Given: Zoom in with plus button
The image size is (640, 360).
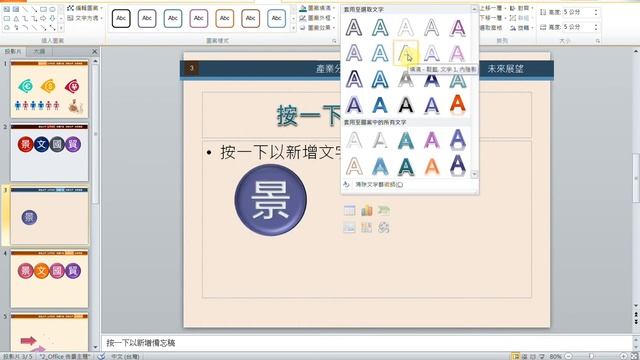Looking at the screenshot, I should (623, 356).
